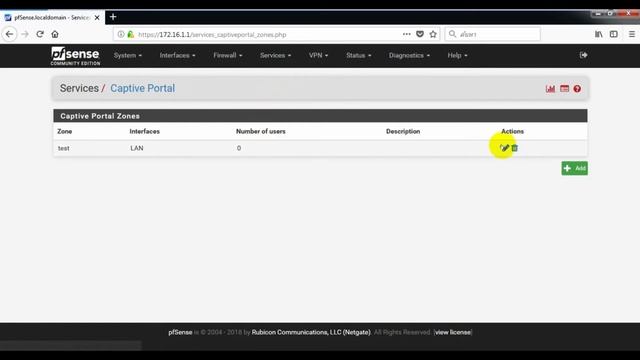This screenshot has width=640, height=360.
Task: Click the LAN interface cell
Action: pyautogui.click(x=137, y=148)
